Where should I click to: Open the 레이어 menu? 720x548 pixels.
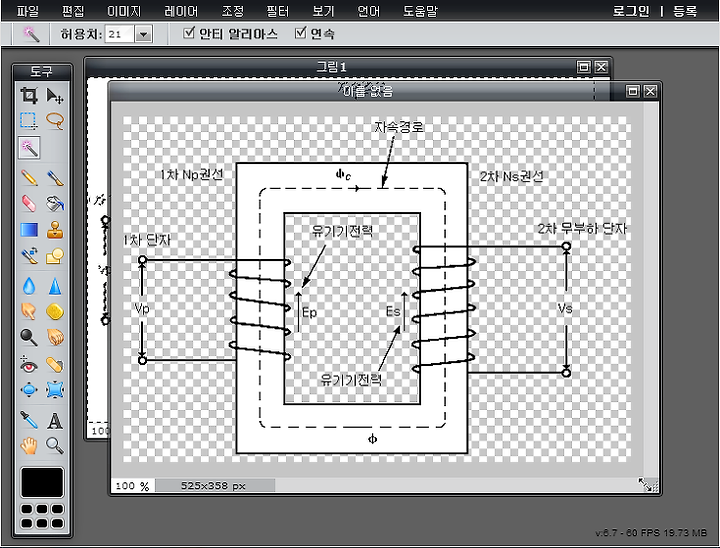coord(181,11)
